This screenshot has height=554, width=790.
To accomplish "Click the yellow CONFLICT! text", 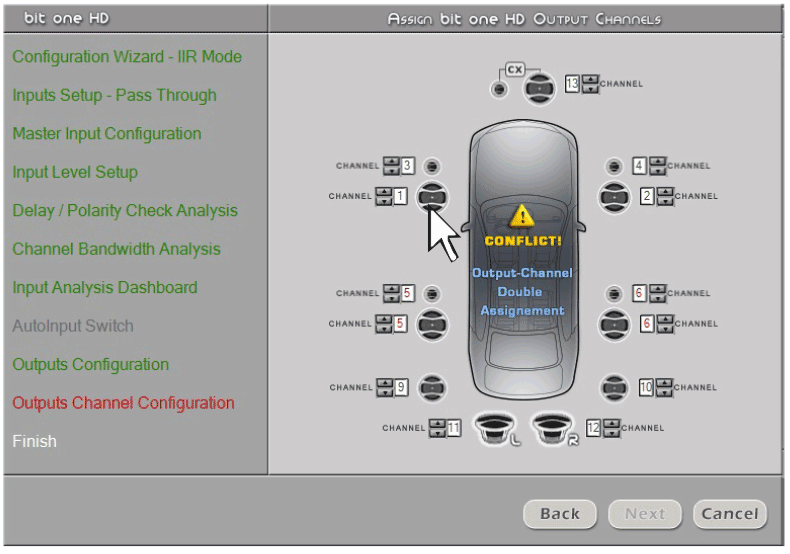I will [x=522, y=241].
